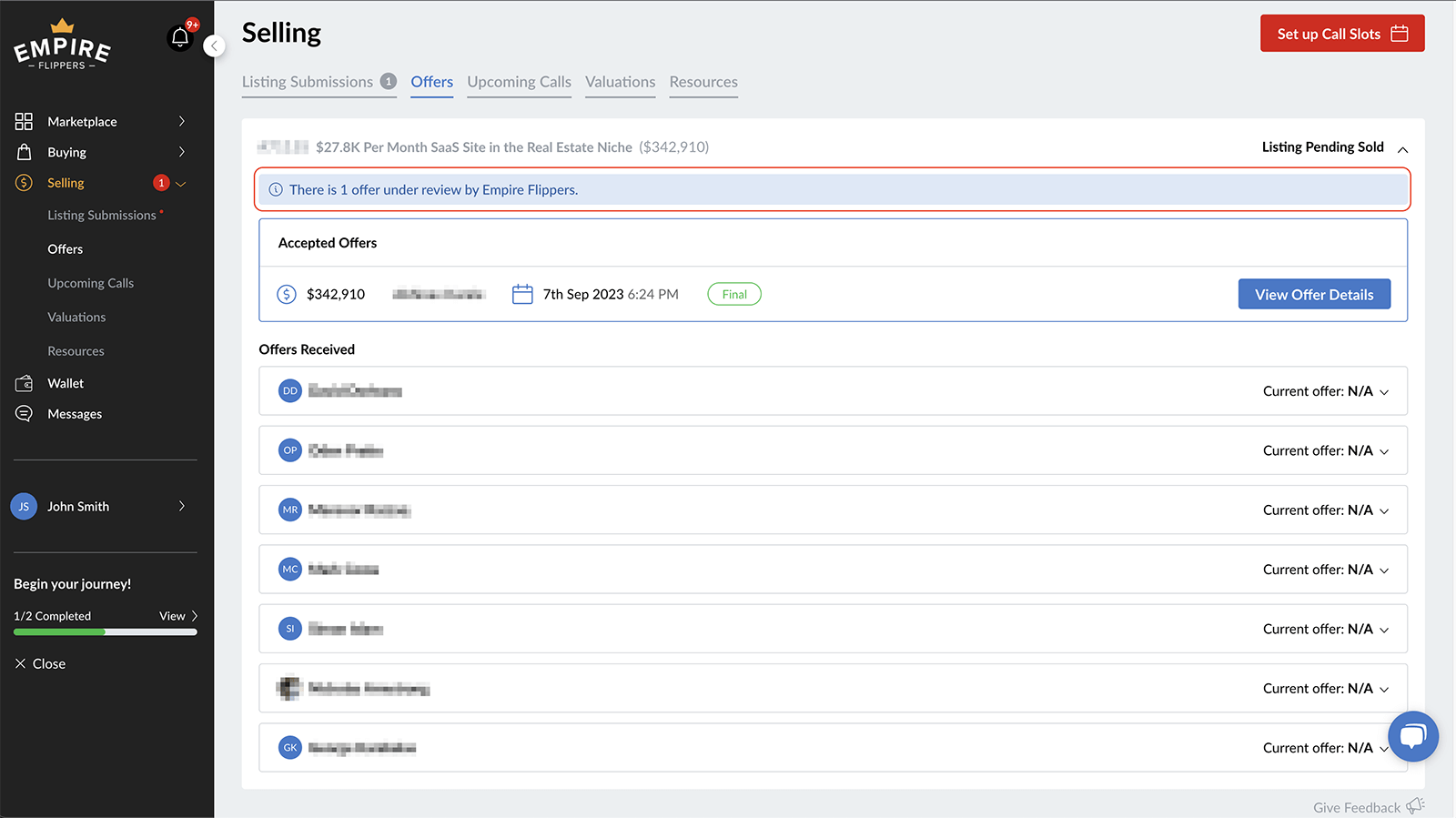
Task: Click the Empire Flippers logo
Action: (x=62, y=45)
